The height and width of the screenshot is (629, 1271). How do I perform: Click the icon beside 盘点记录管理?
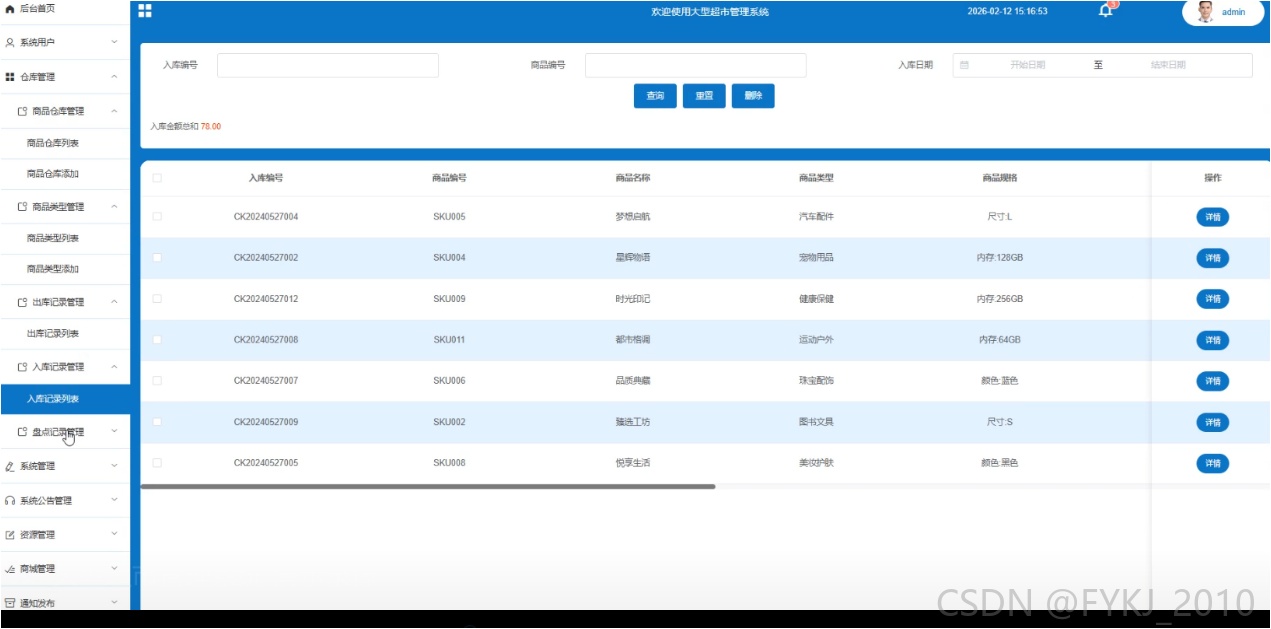pos(22,432)
